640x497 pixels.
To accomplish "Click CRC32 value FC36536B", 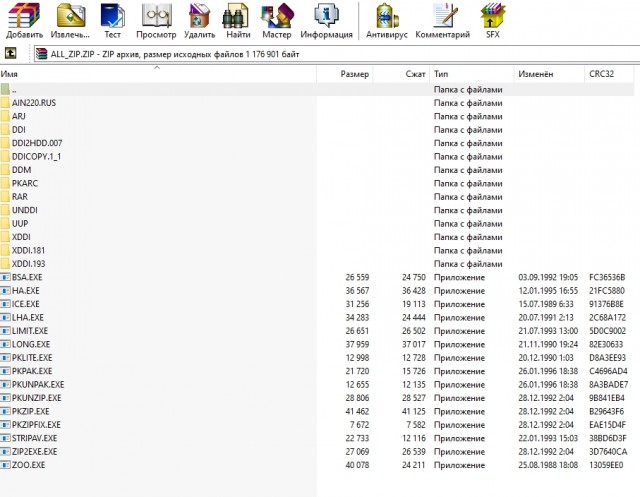I will [x=607, y=277].
